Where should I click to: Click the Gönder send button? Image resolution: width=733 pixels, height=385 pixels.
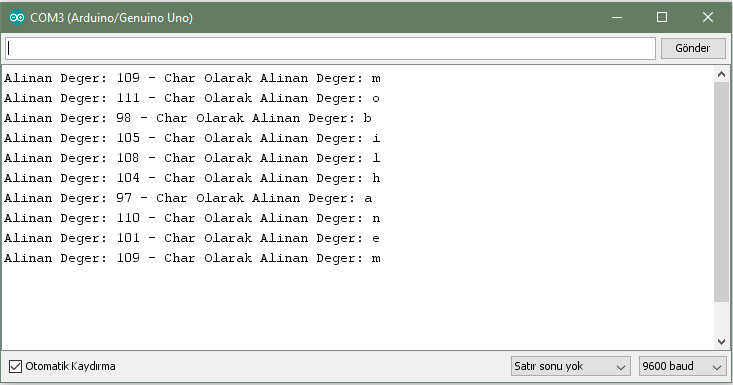pos(693,48)
